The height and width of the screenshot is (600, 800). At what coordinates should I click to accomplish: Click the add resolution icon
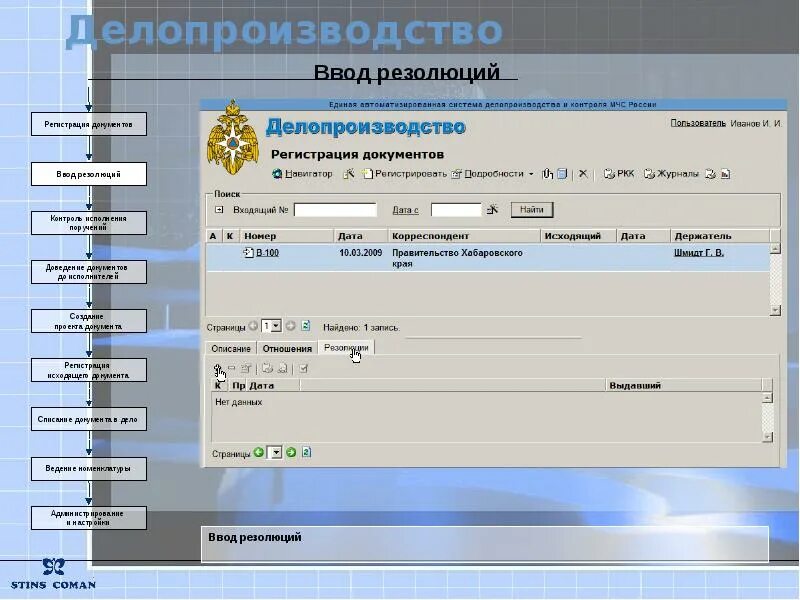coord(217,368)
